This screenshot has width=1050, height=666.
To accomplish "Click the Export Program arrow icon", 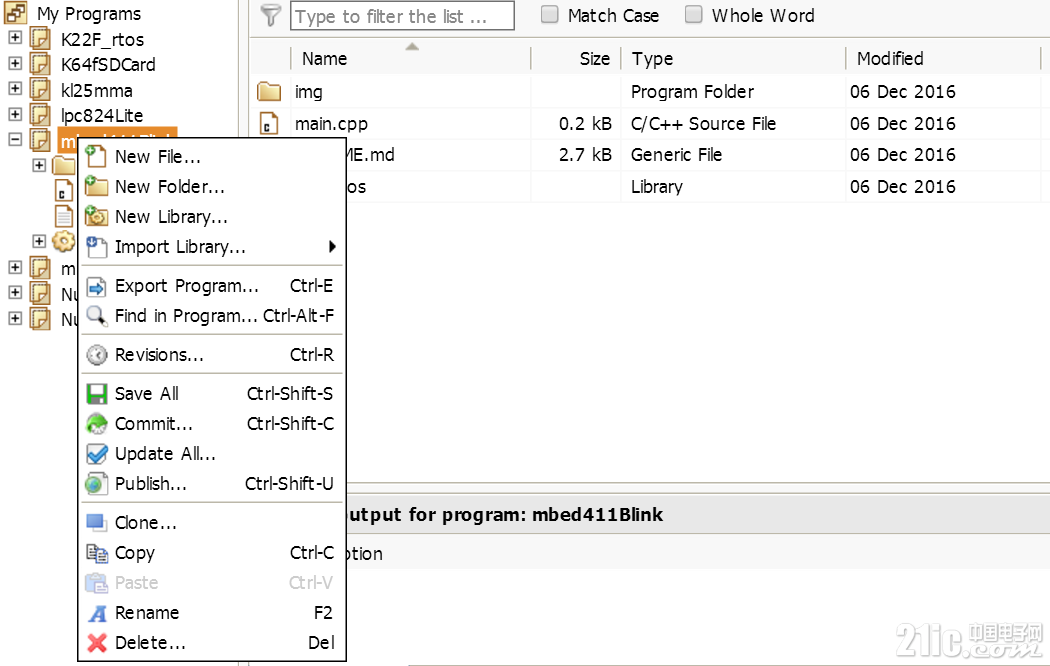I will [x=96, y=286].
